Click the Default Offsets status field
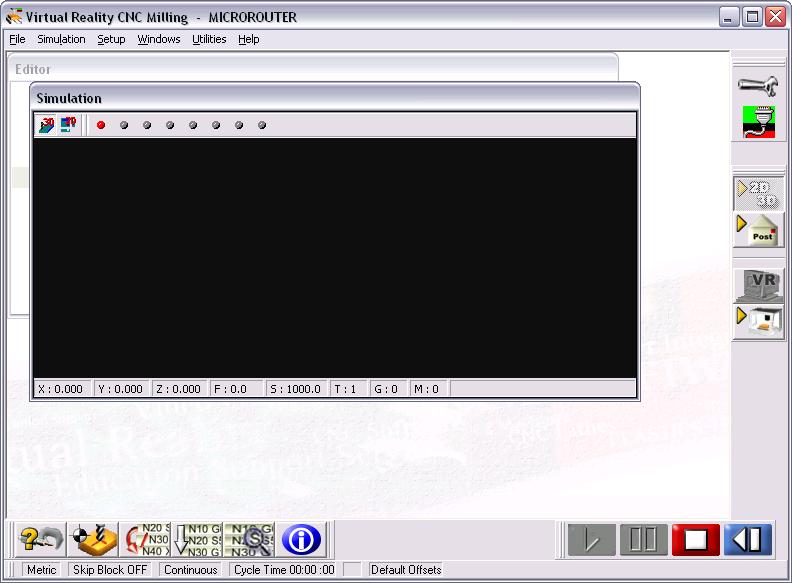This screenshot has height=583, width=792. point(405,570)
